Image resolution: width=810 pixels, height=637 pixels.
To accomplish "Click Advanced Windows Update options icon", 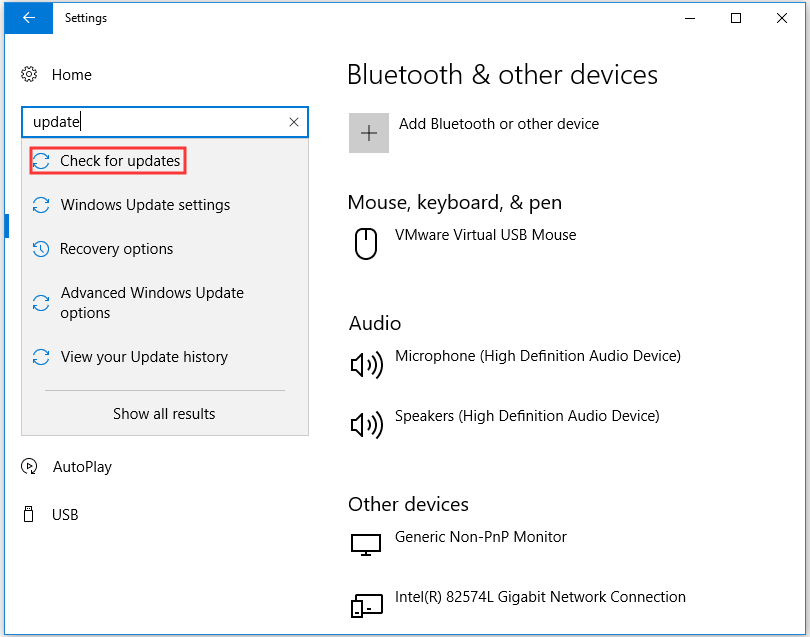I will tap(41, 303).
